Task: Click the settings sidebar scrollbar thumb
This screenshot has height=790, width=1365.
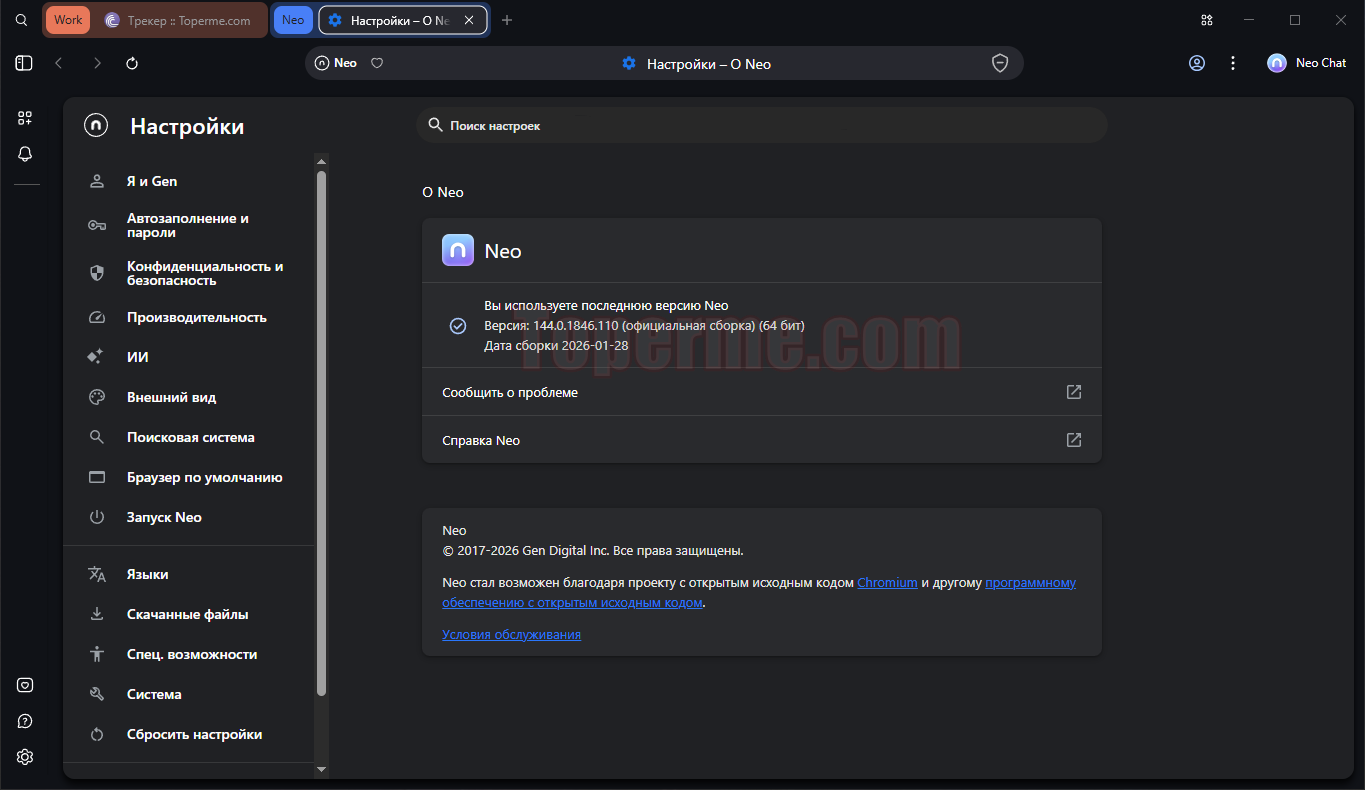Action: [x=321, y=433]
